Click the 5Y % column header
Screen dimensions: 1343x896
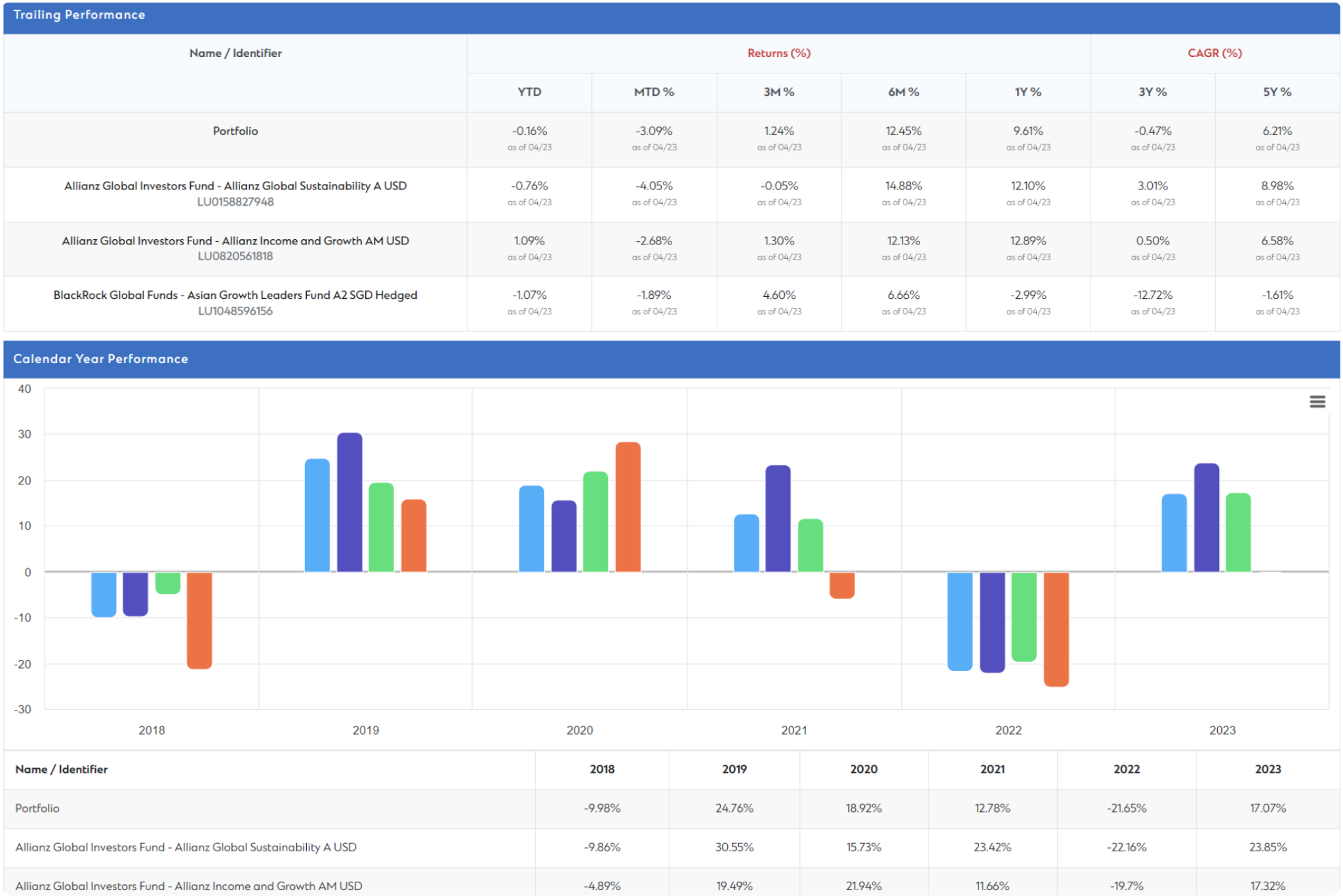pyautogui.click(x=1277, y=92)
